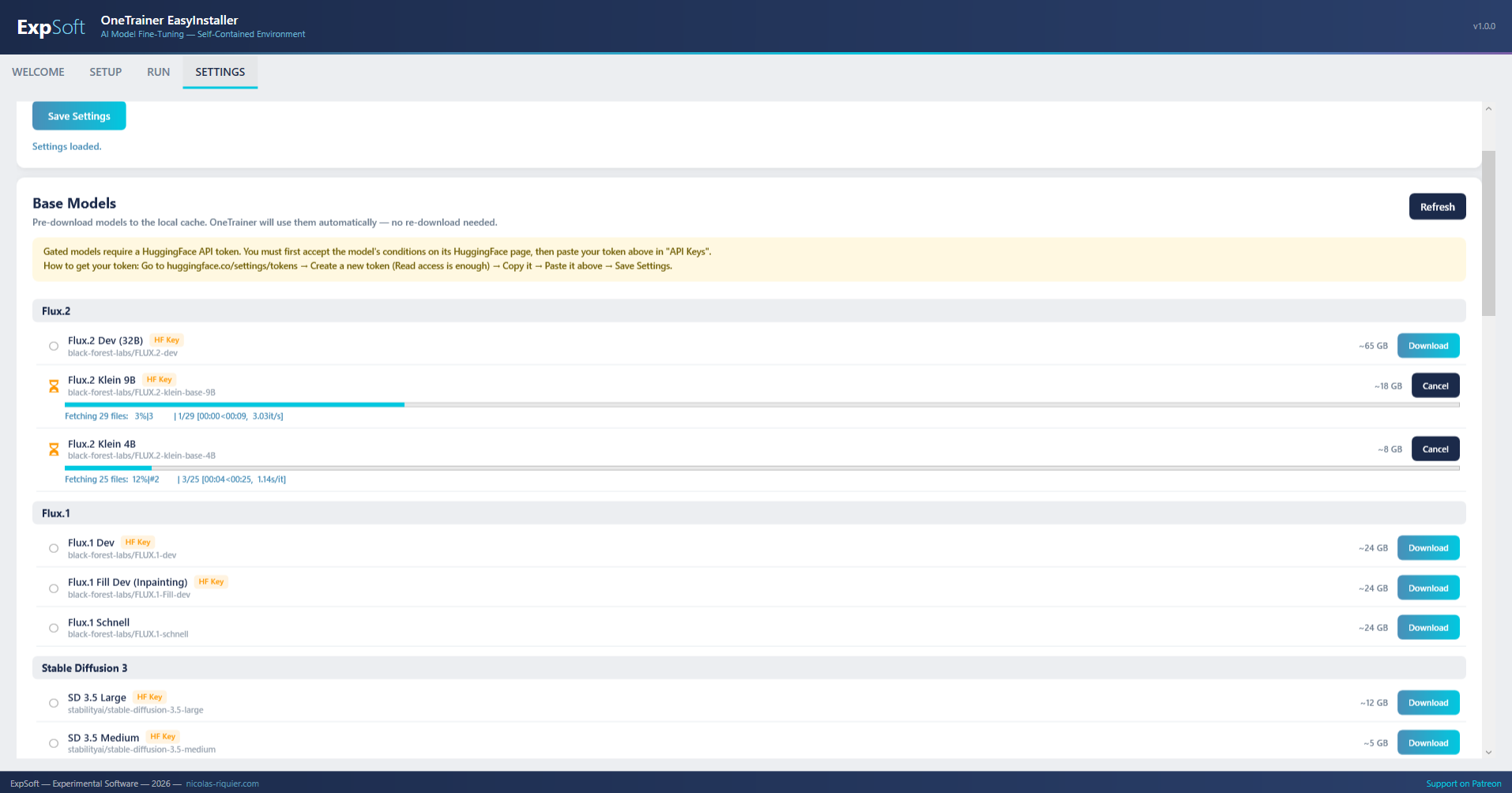
Task: Click the Flux.2 Klein 4B progress bar
Action: (x=762, y=468)
